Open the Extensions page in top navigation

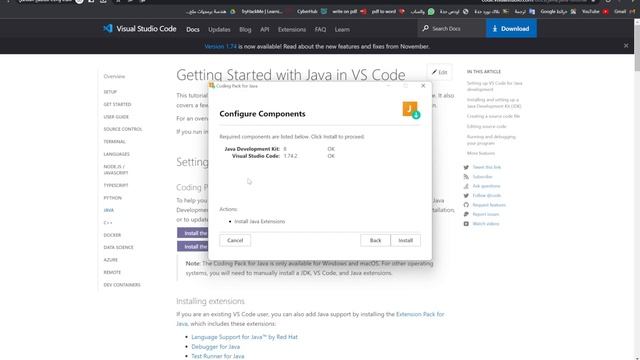pyautogui.click(x=292, y=29)
